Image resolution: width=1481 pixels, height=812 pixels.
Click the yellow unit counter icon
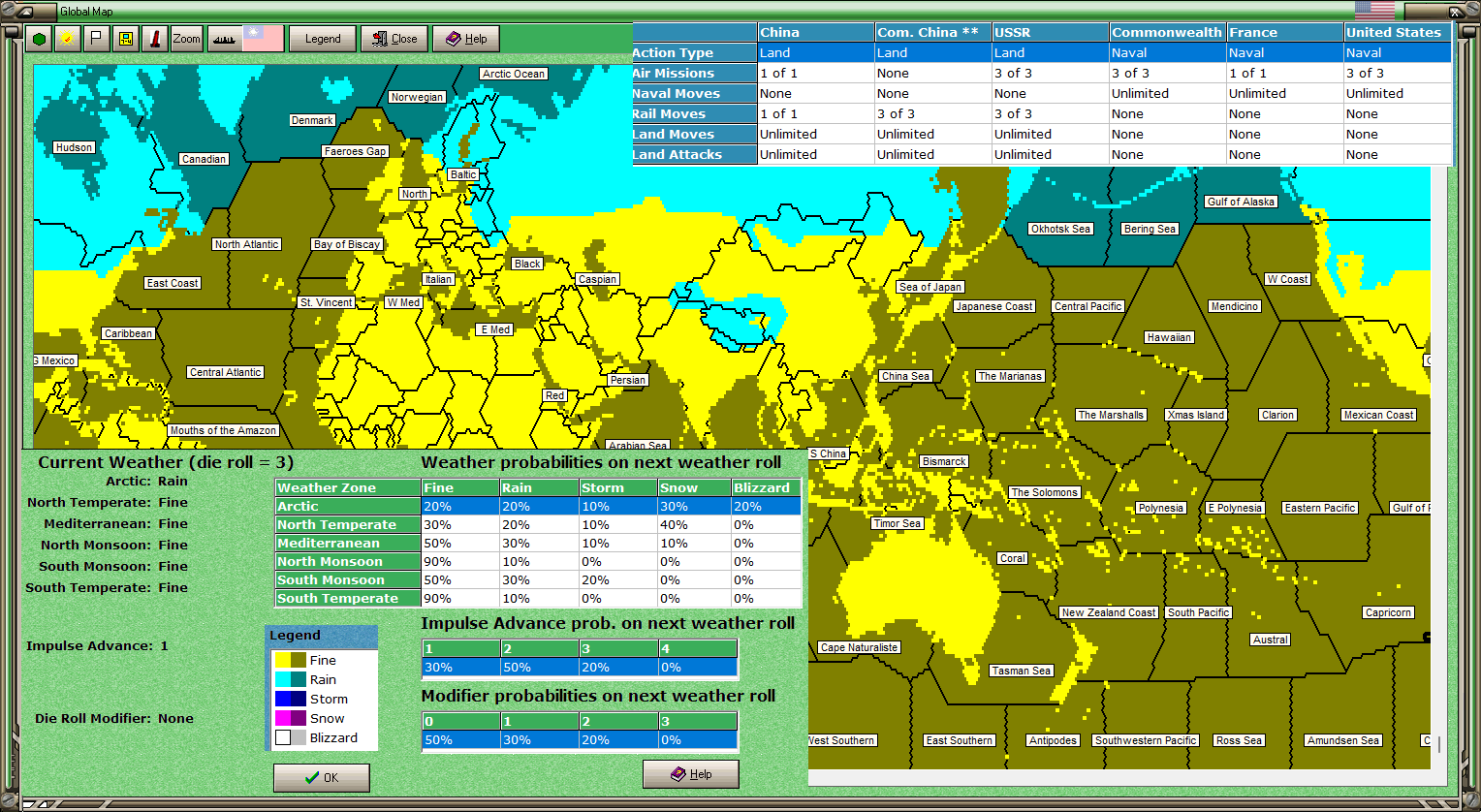pyautogui.click(x=125, y=39)
